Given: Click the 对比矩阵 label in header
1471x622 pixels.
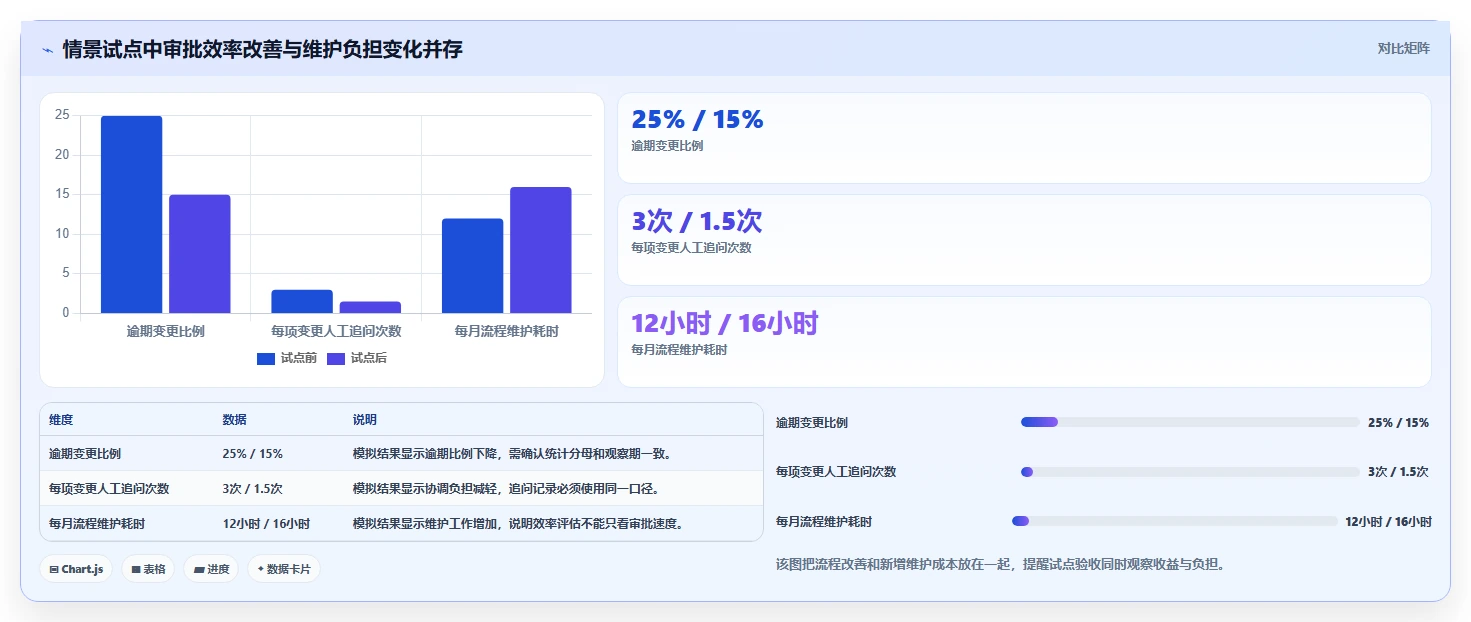Looking at the screenshot, I should (1403, 48).
